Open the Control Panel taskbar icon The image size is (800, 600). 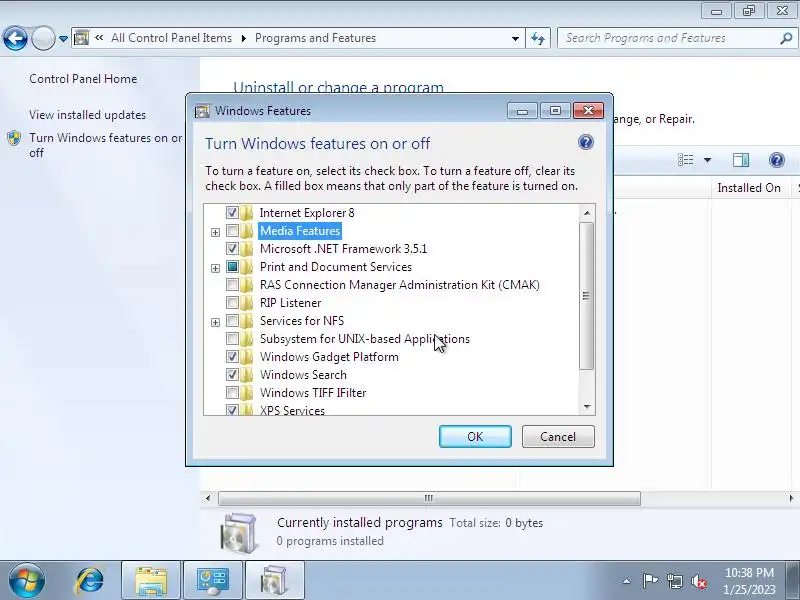coord(213,581)
